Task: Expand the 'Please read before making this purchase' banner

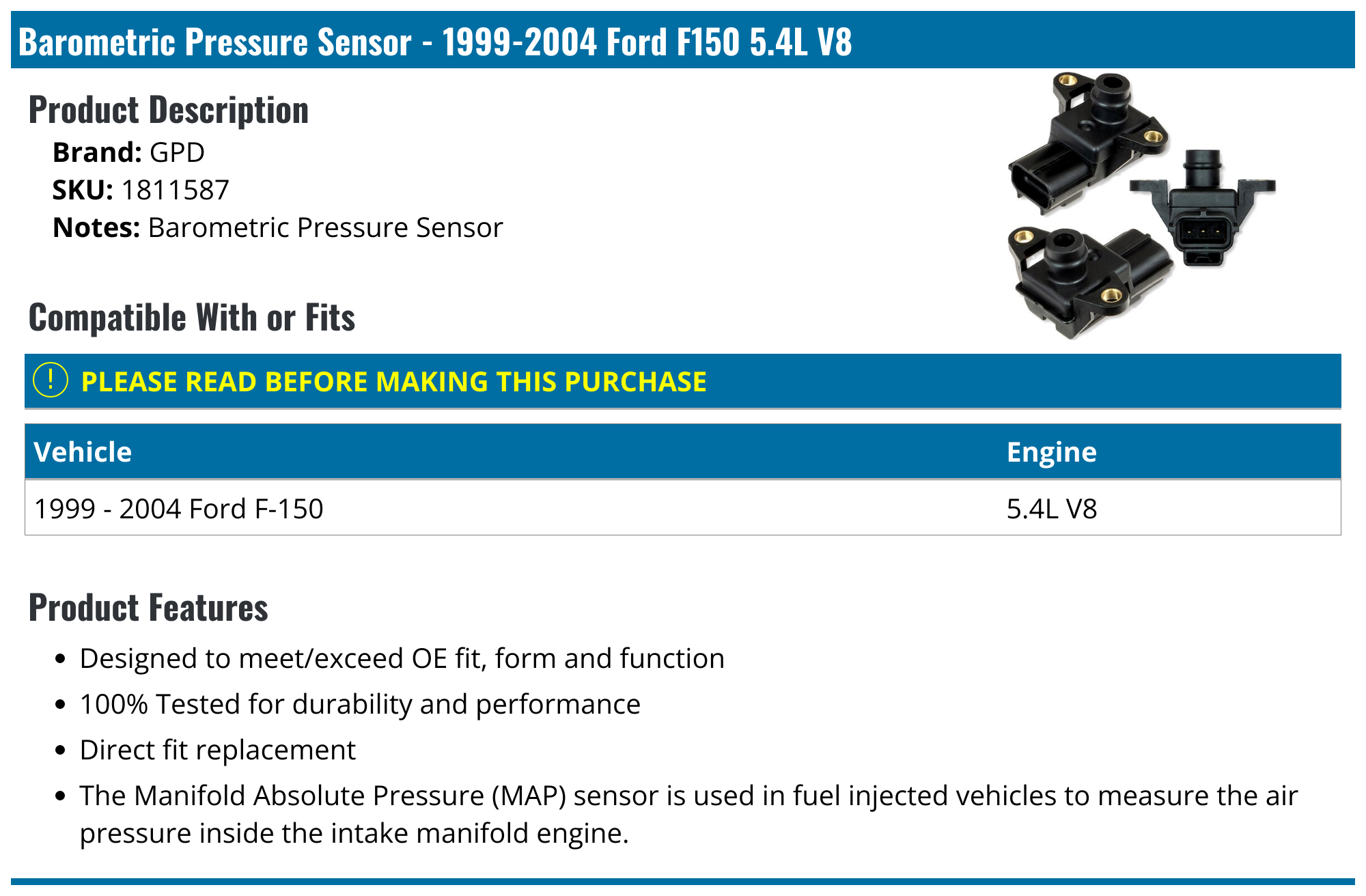Action: pyautogui.click(x=393, y=382)
